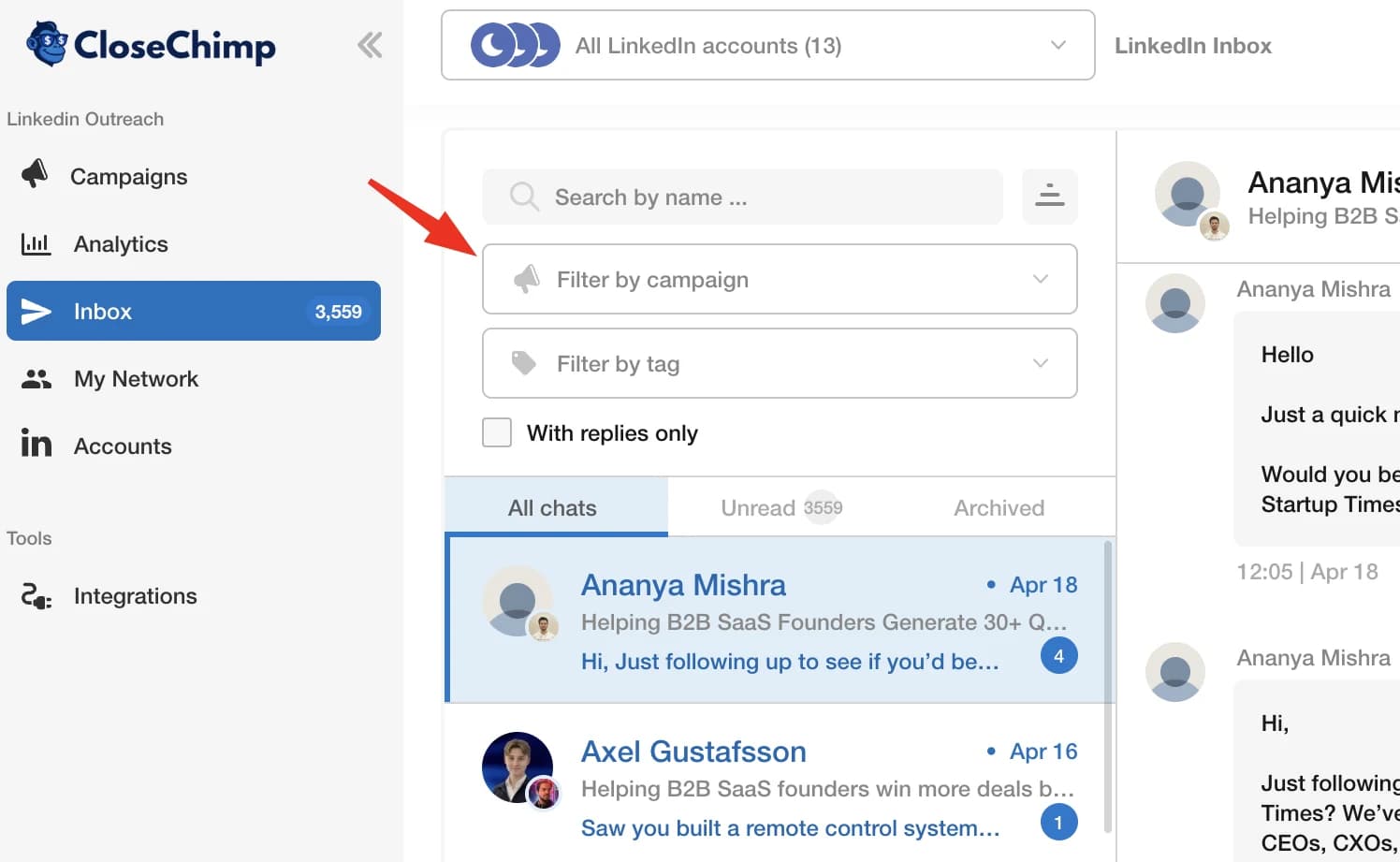Collapse the sidebar with the double-chevron
The height and width of the screenshot is (862, 1400).
pos(369,44)
